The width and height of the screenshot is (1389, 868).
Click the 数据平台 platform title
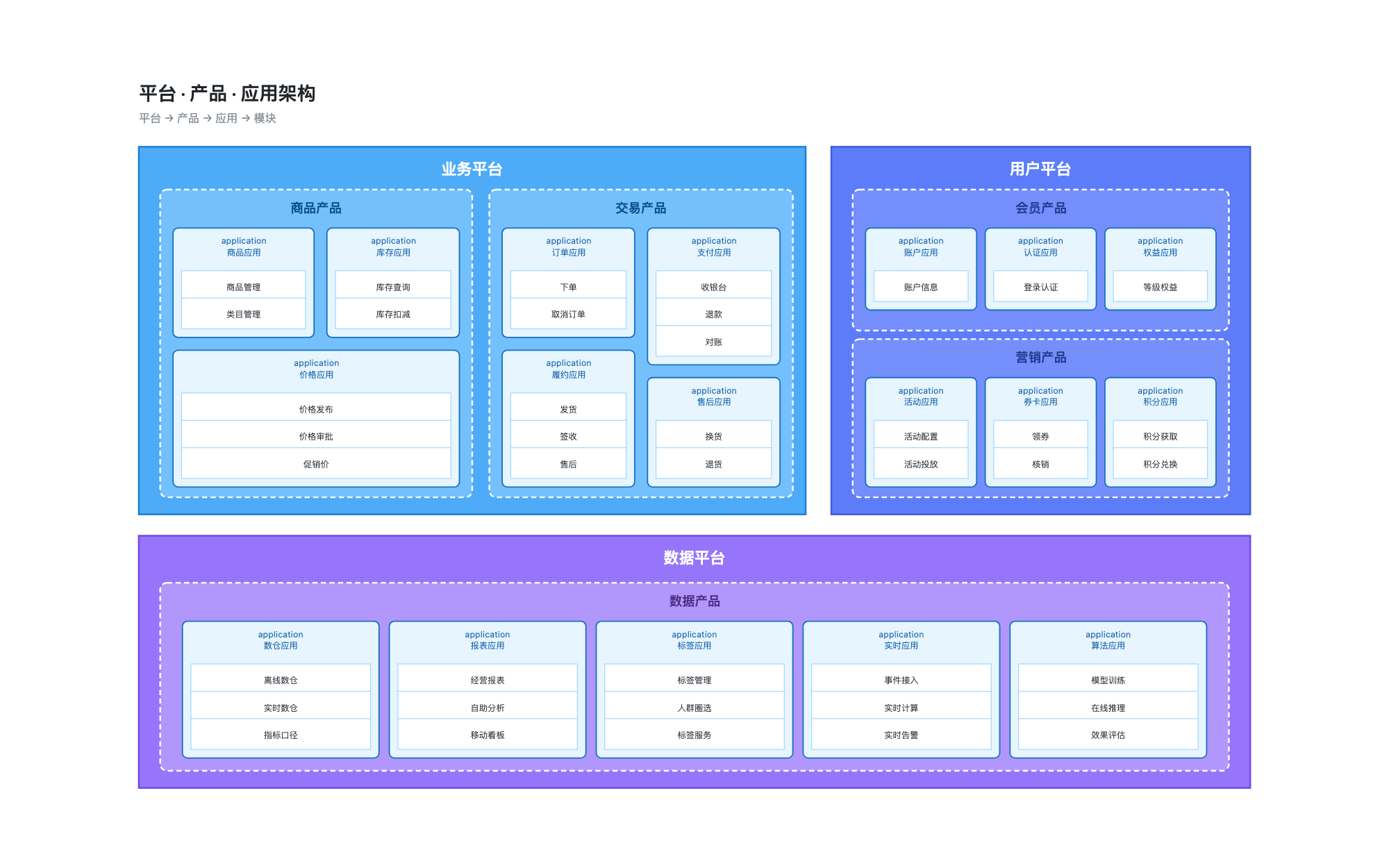(694, 558)
